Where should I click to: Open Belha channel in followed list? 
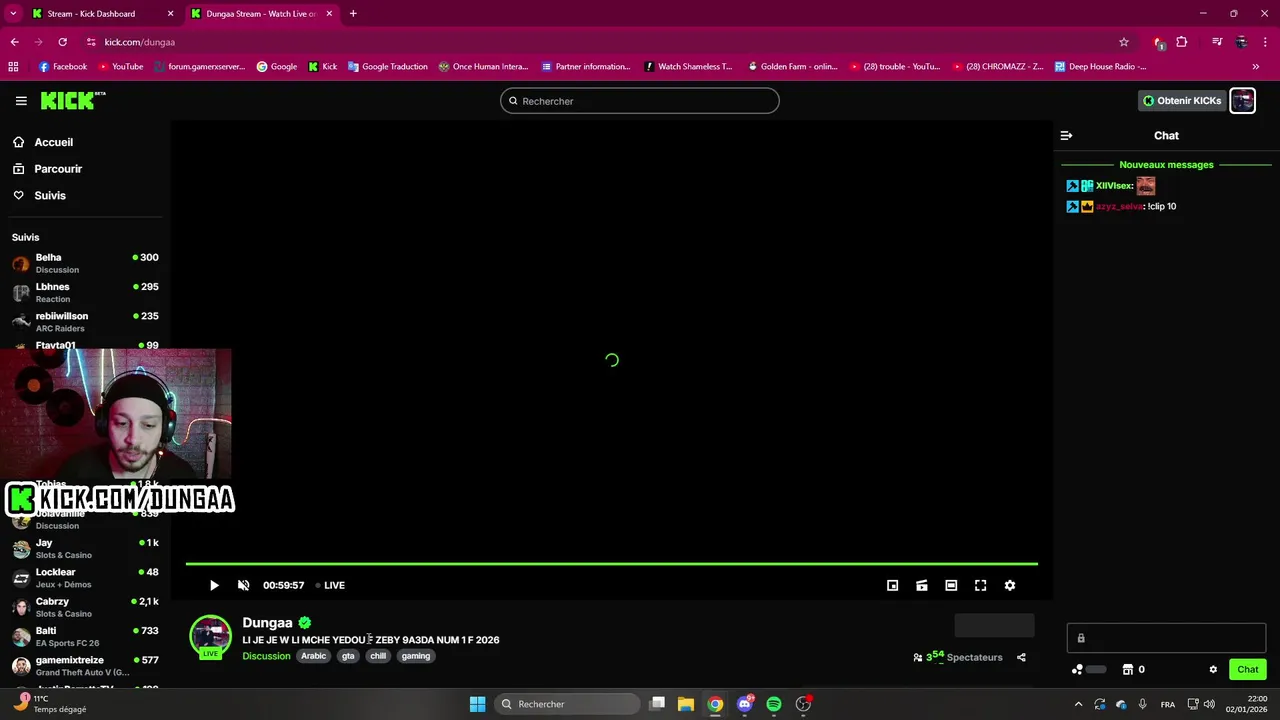85,263
